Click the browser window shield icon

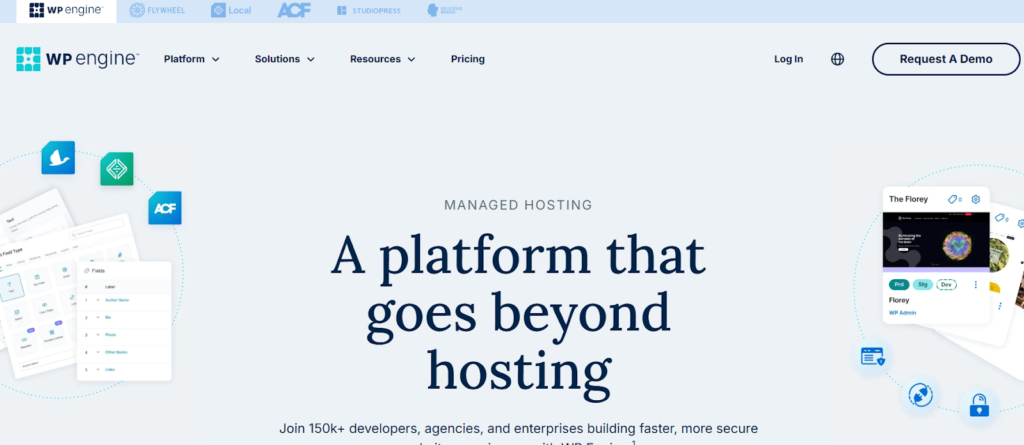pyautogui.click(x=872, y=356)
